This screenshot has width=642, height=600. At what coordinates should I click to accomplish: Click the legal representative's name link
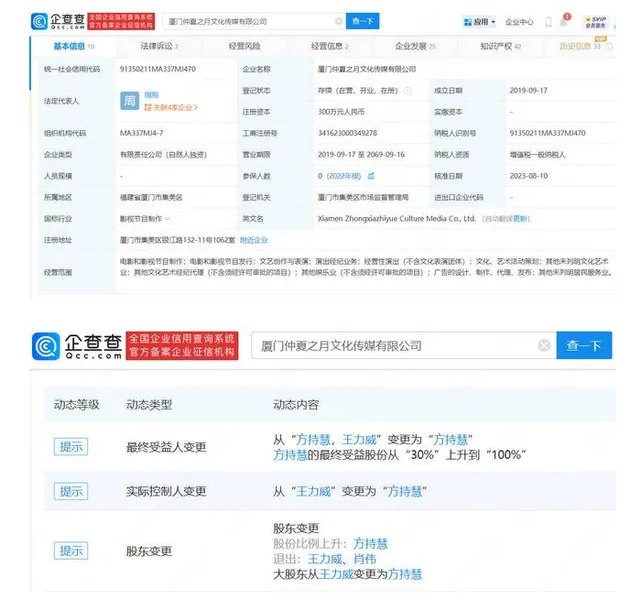click(x=151, y=95)
